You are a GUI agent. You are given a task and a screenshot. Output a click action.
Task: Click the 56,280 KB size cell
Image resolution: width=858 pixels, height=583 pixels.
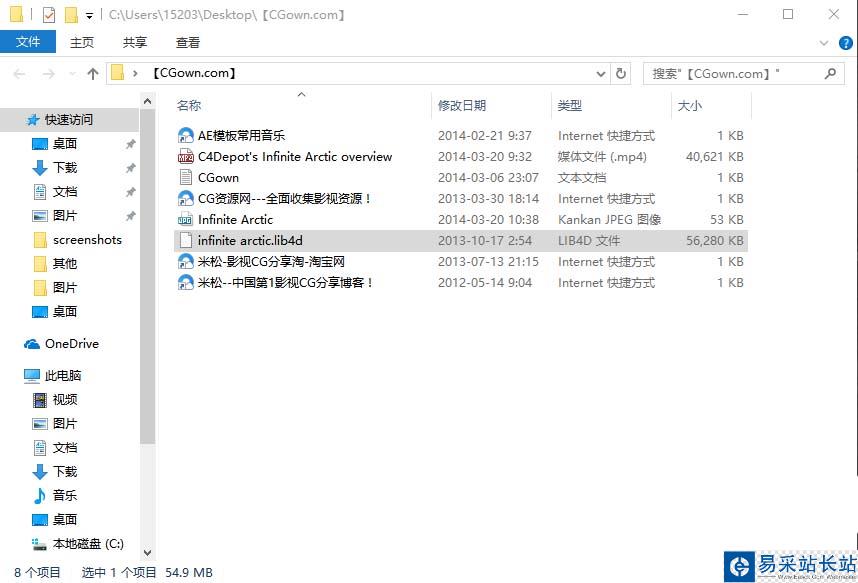pyautogui.click(x=715, y=240)
